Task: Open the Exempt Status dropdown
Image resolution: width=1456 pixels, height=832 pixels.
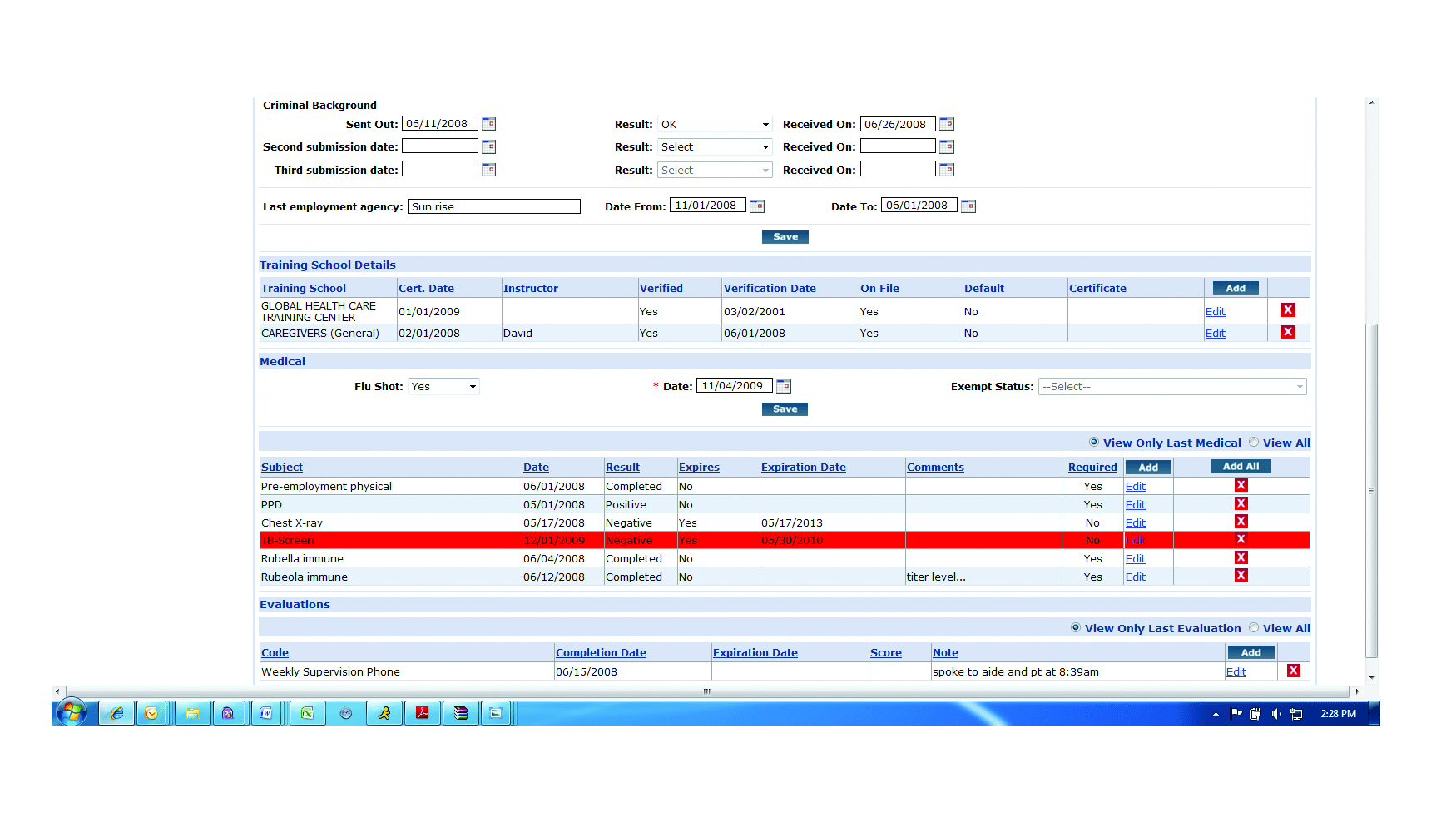Action: tap(1172, 387)
